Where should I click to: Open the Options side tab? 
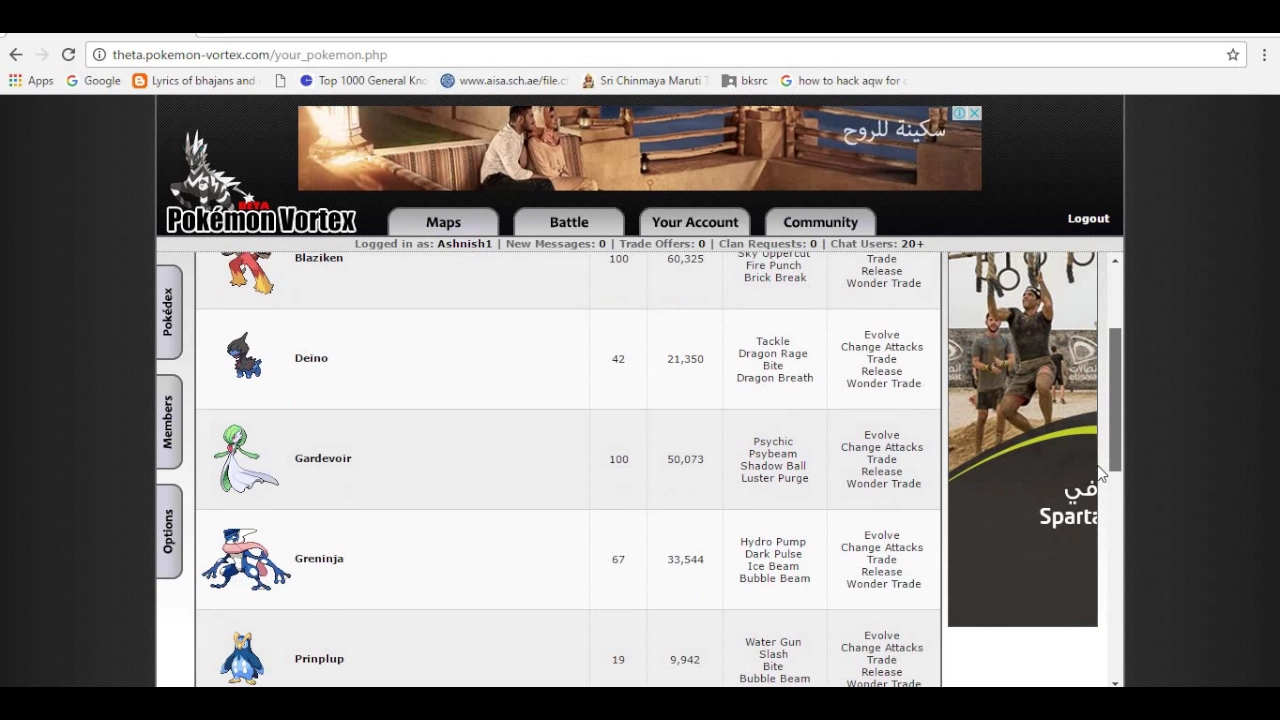[168, 531]
